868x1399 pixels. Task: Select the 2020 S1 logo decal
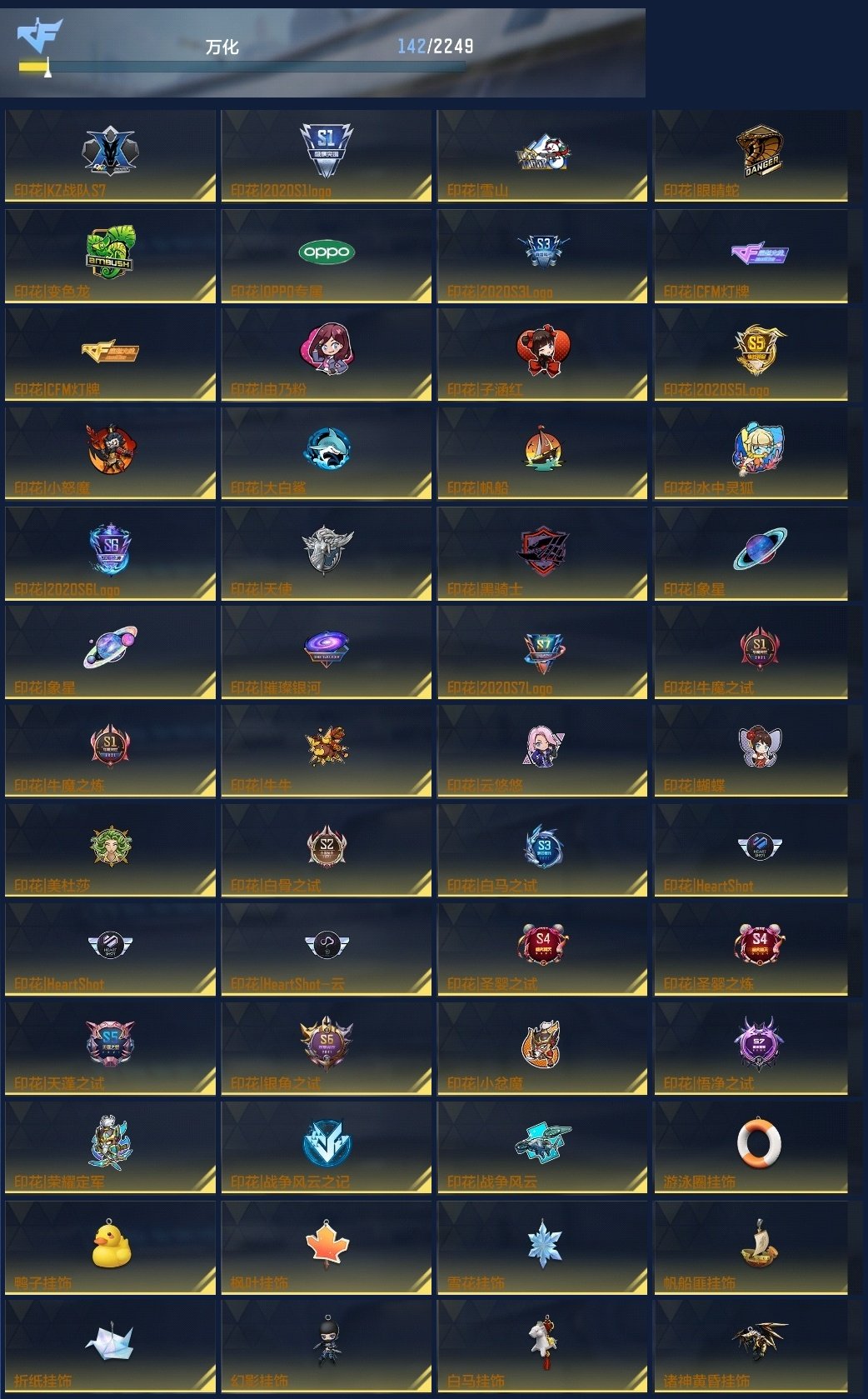click(327, 150)
